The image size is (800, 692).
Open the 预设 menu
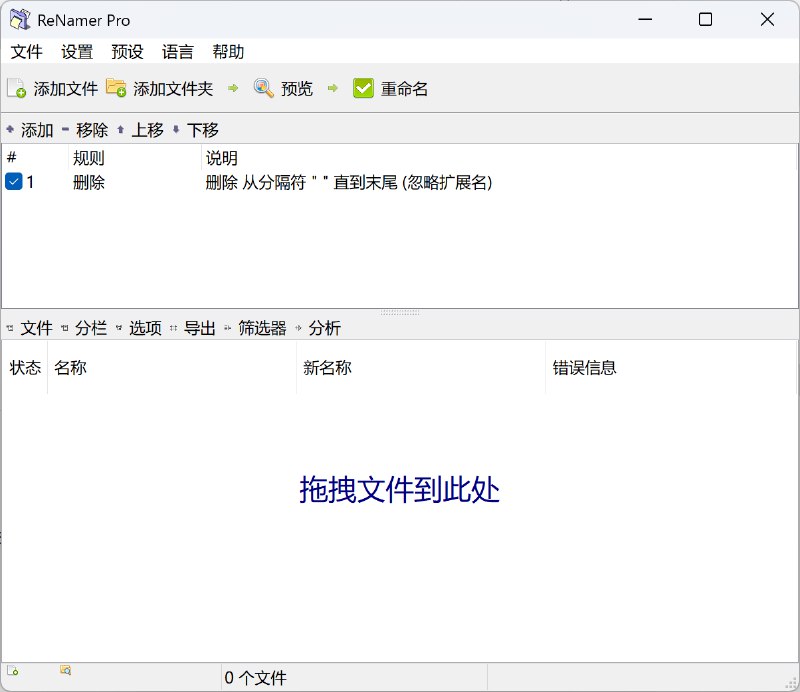click(x=128, y=52)
